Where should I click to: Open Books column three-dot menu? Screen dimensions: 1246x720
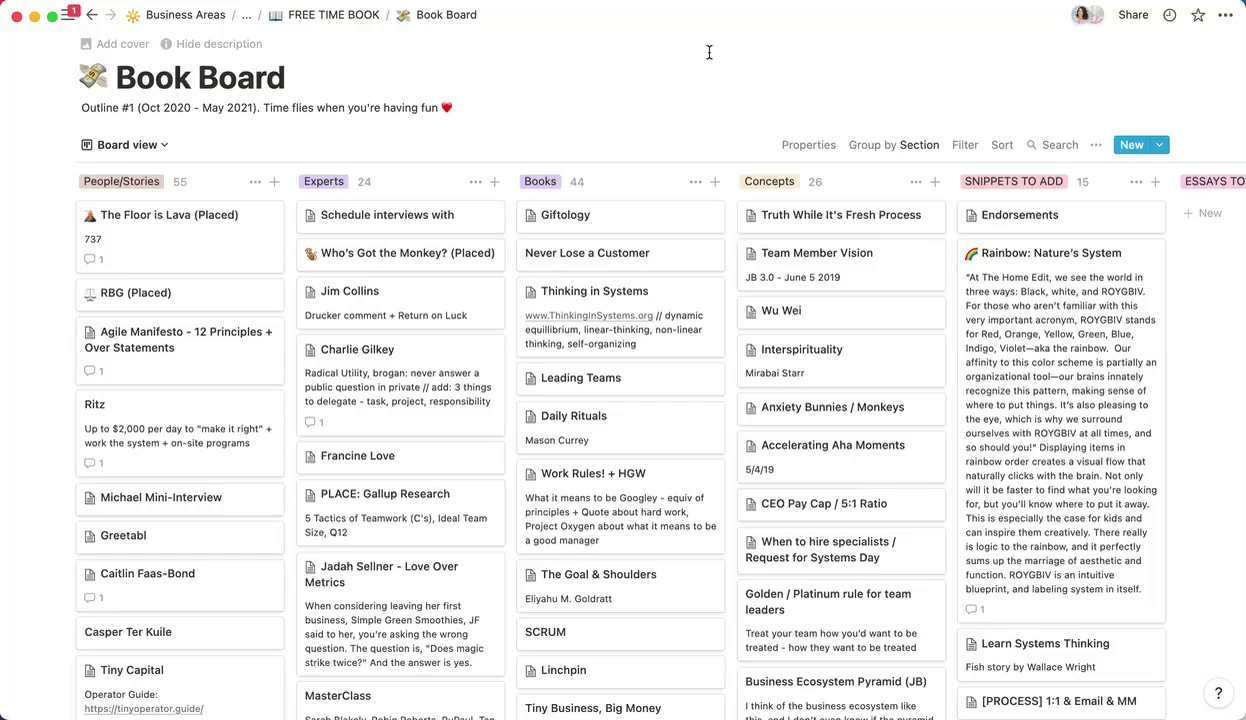pyautogui.click(x=695, y=182)
